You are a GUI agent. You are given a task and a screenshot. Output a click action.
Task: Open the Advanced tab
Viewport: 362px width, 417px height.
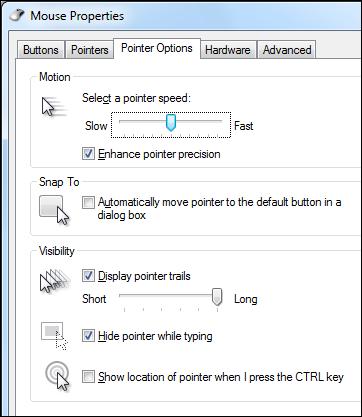tap(287, 50)
